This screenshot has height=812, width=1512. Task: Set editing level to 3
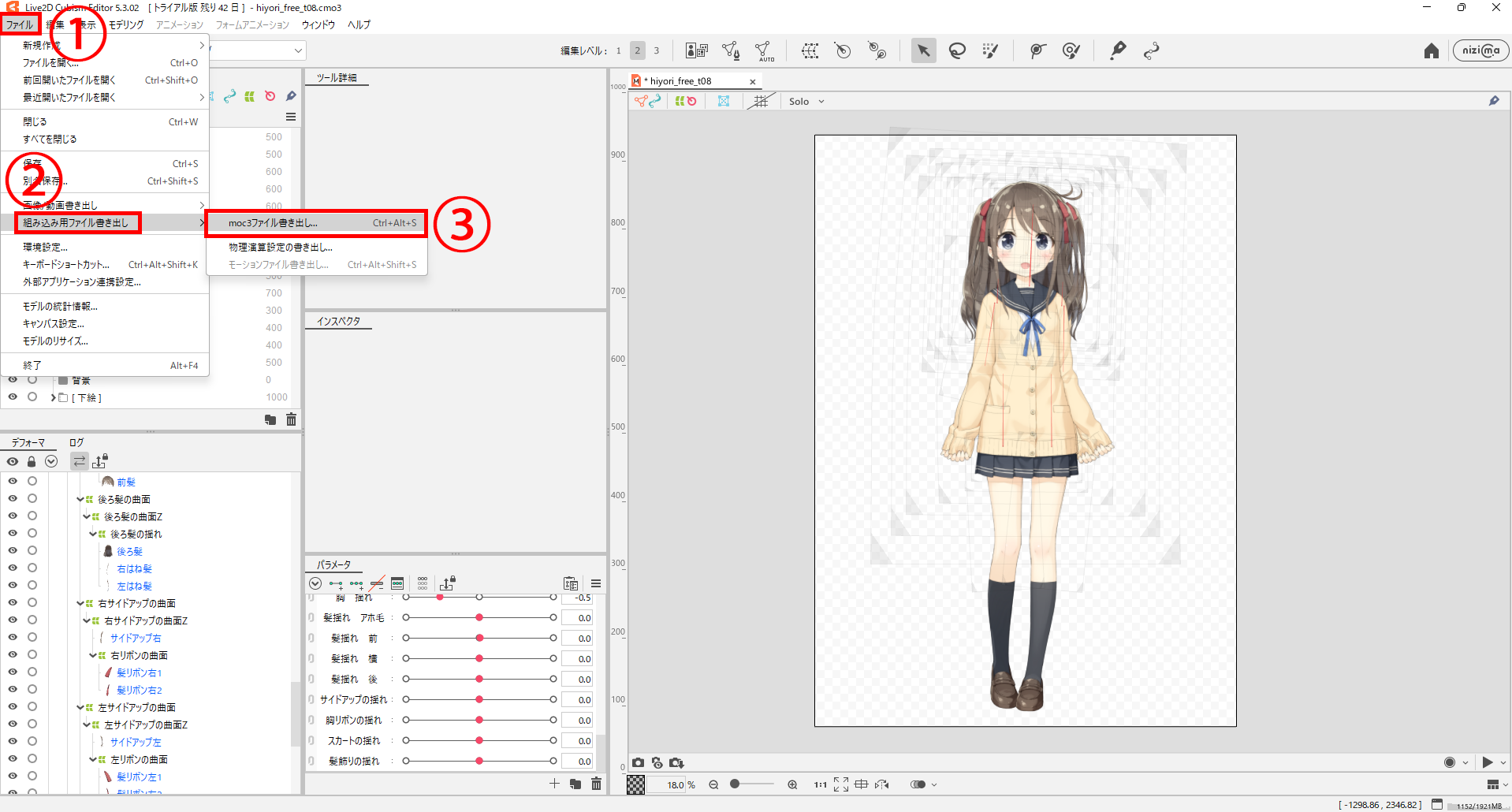[656, 50]
